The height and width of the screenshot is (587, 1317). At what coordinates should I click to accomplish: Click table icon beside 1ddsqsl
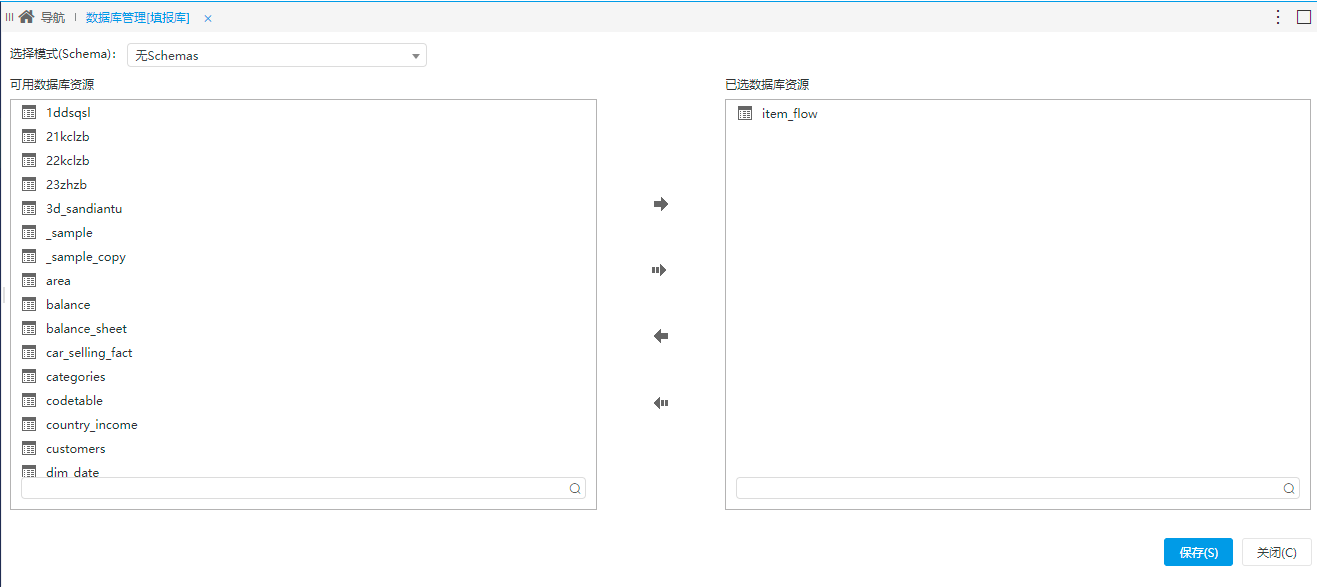[29, 113]
